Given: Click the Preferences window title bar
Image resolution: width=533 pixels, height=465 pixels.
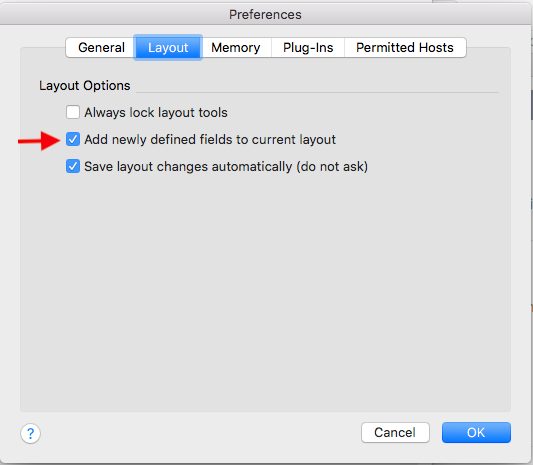Looking at the screenshot, I should pyautogui.click(x=265, y=15).
